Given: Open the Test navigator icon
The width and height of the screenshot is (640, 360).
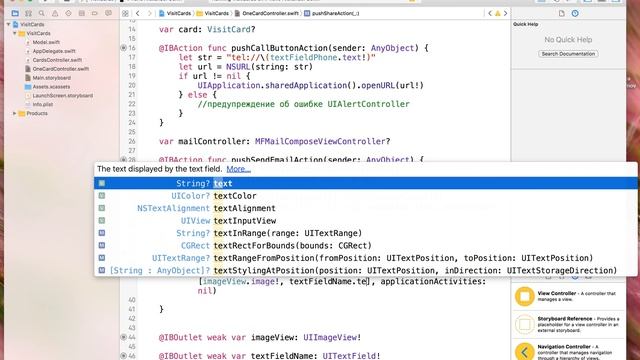Looking at the screenshot, I should tap(68, 13).
